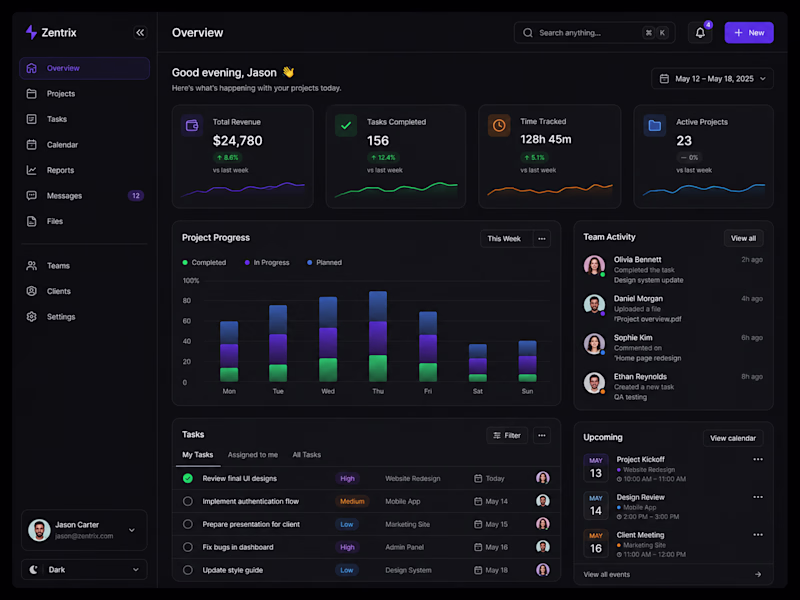The height and width of the screenshot is (600, 800).
Task: Click Olivia Bennett's avatar
Action: pyautogui.click(x=594, y=266)
